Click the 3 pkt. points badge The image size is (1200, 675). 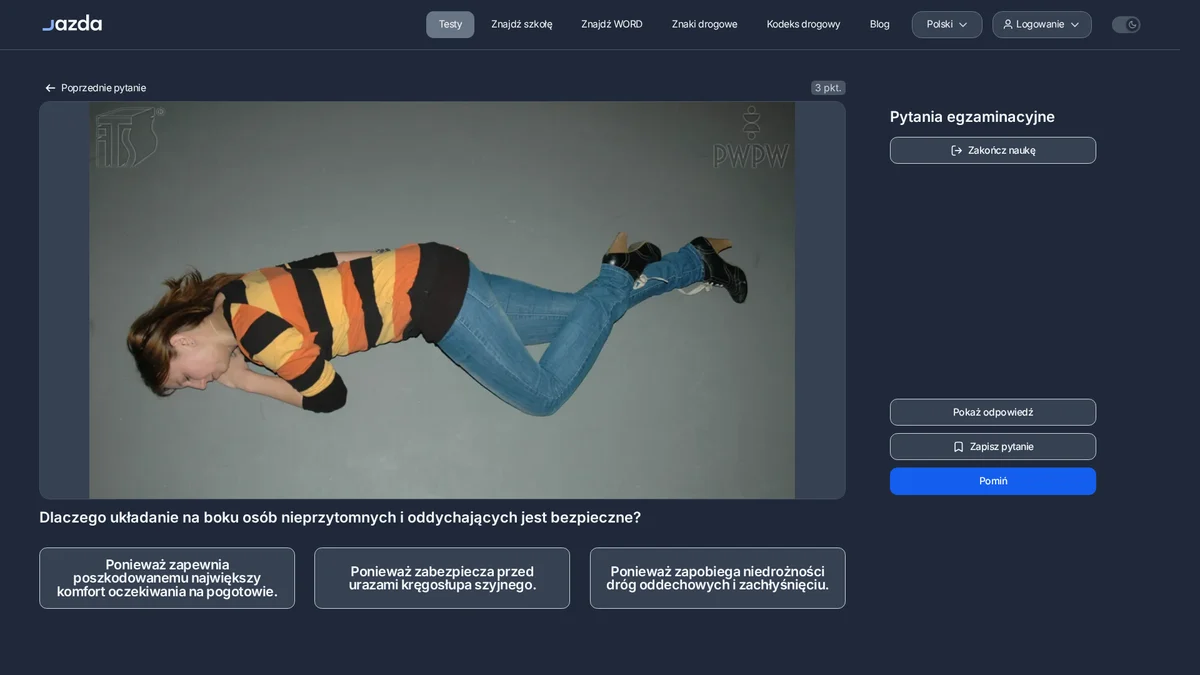tap(828, 88)
